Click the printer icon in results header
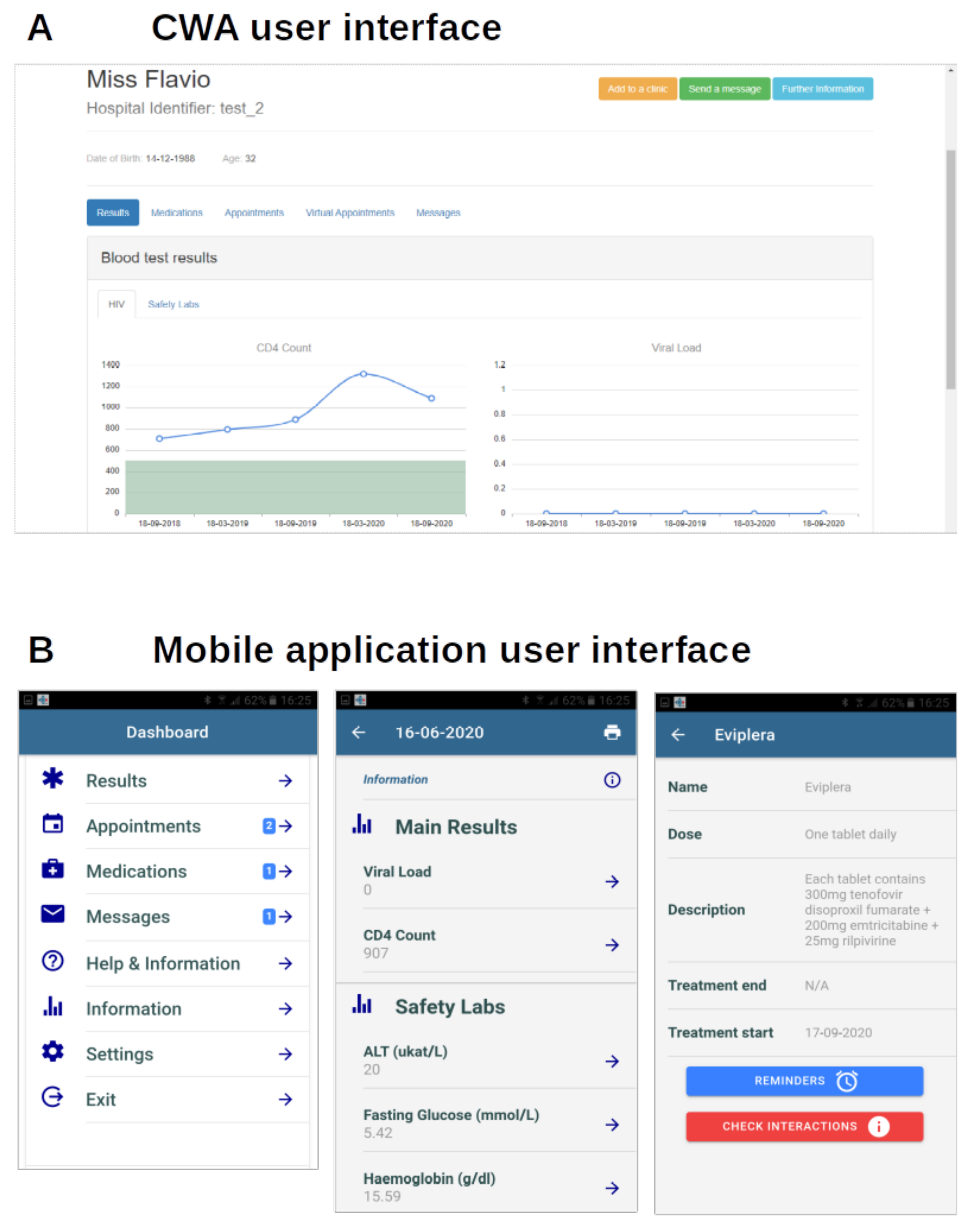This screenshot has width=979, height=1232. [611, 732]
